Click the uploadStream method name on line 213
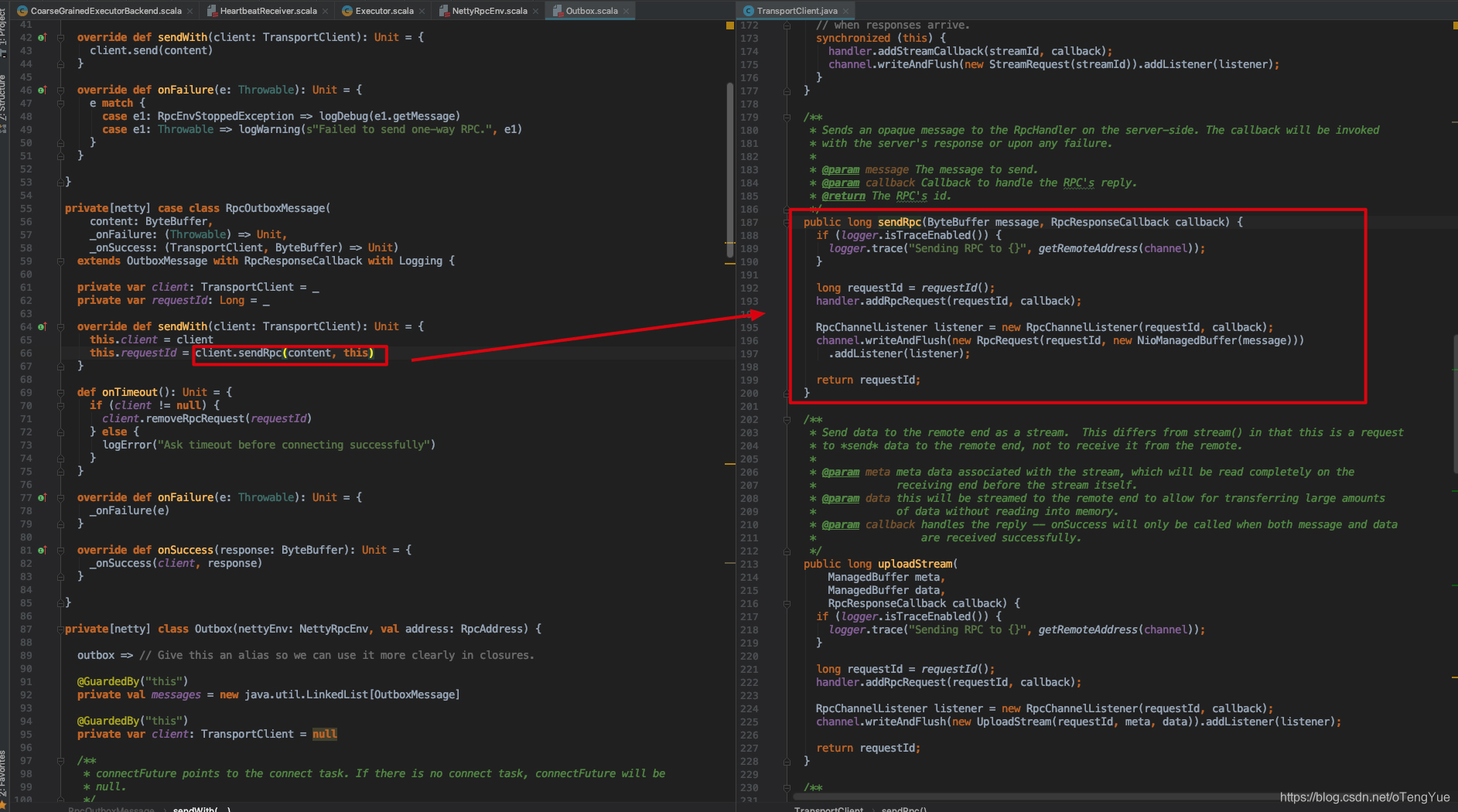 [915, 564]
